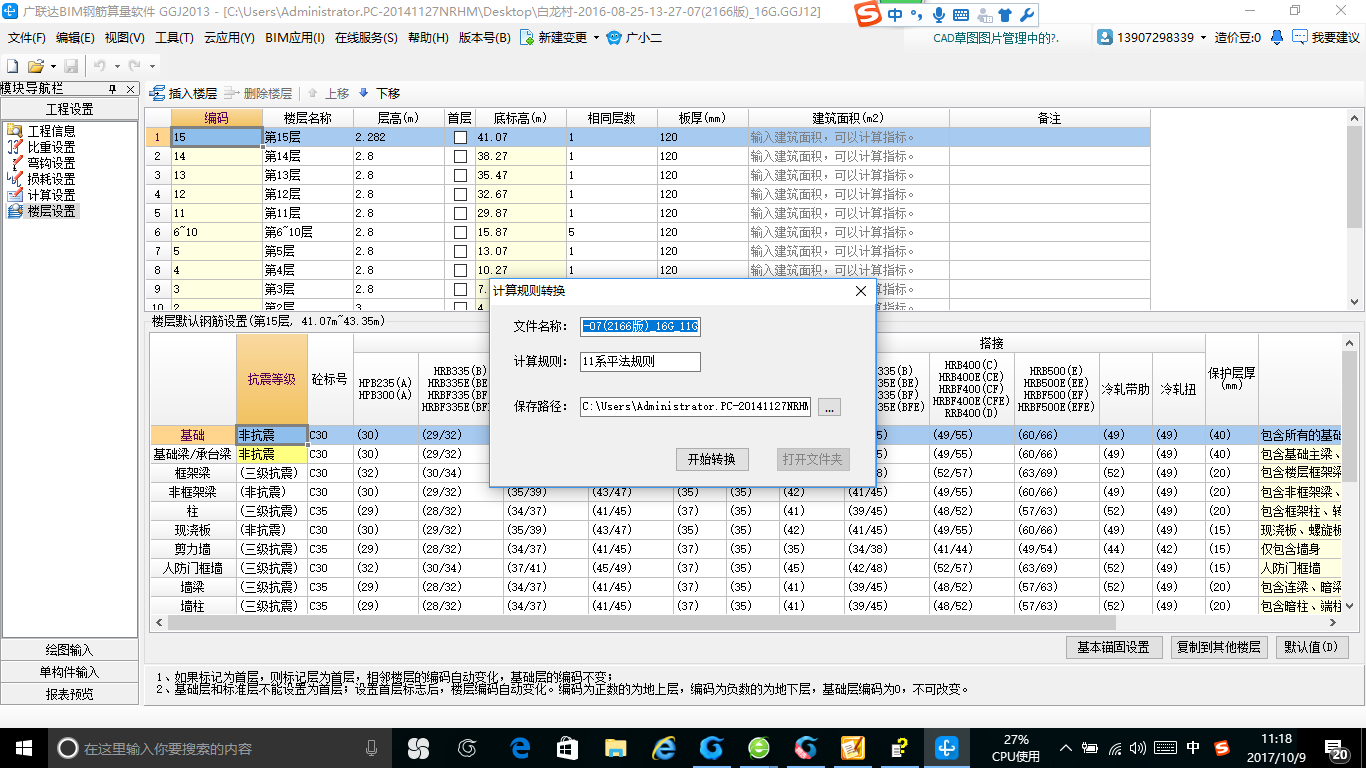Open the Redo history dropdown arrow

click(150, 65)
